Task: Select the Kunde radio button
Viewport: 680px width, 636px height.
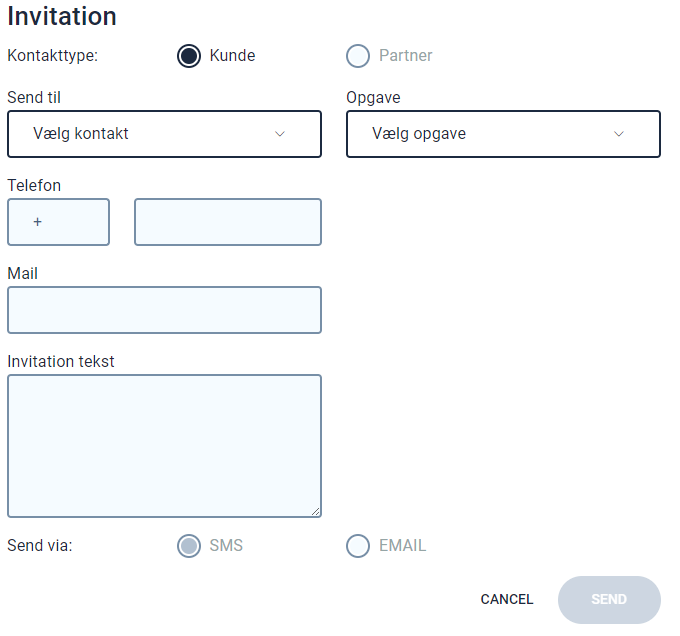Action: [x=189, y=56]
